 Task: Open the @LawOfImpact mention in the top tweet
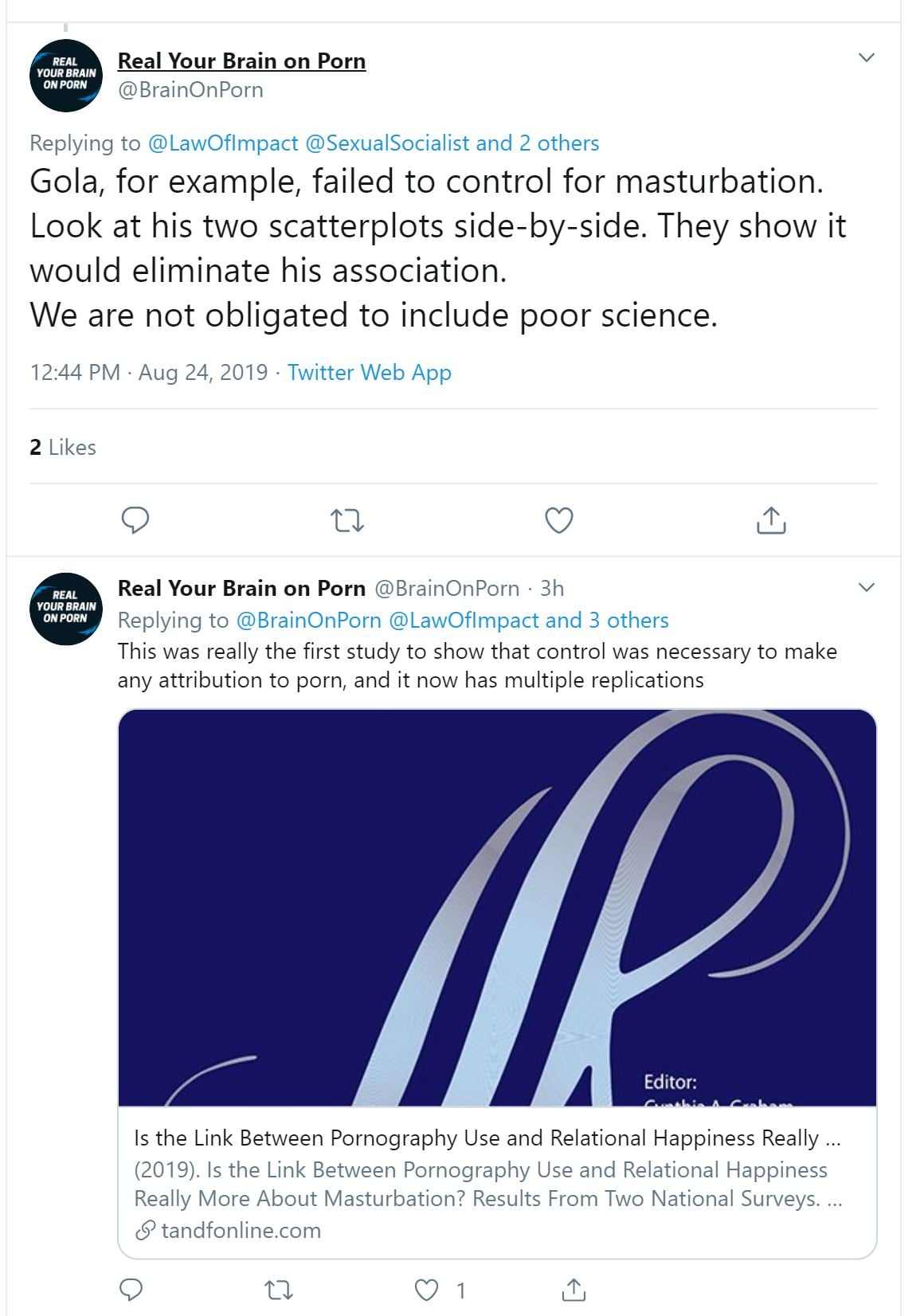tap(223, 143)
